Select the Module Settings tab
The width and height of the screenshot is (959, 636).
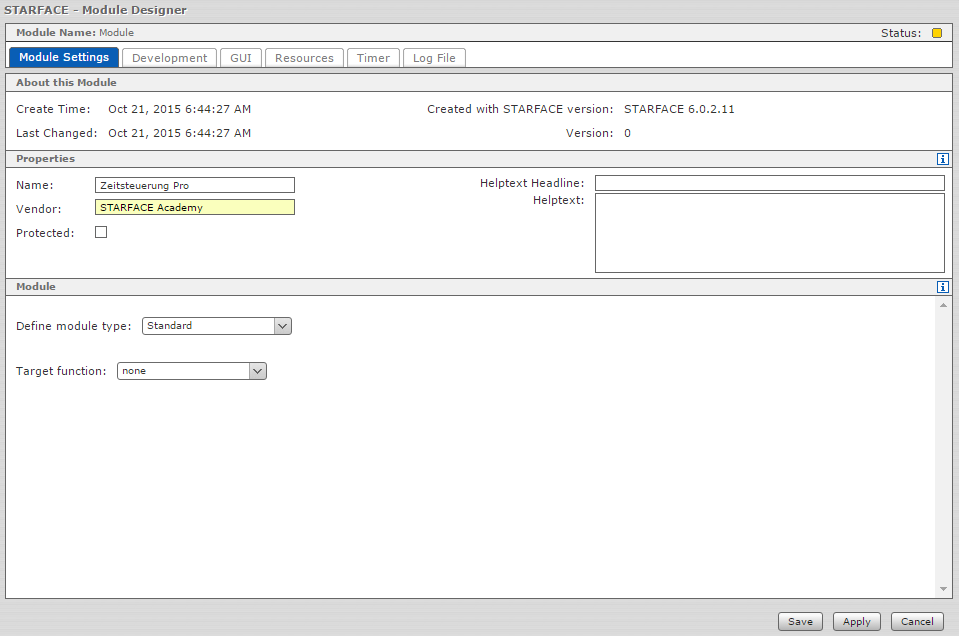point(64,58)
